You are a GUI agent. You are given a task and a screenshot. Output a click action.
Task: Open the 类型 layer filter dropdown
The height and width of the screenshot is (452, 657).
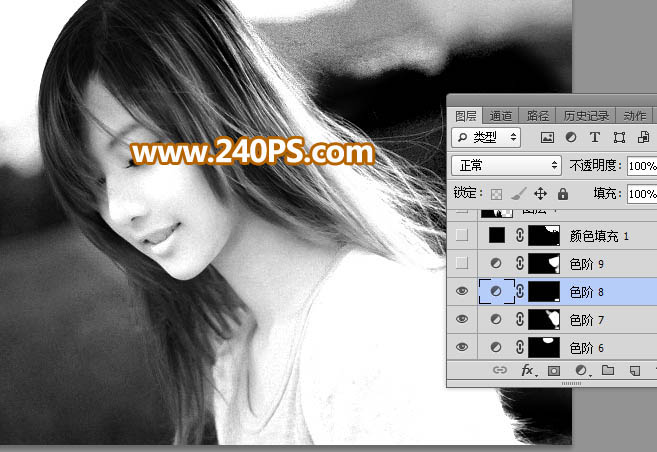(486, 137)
